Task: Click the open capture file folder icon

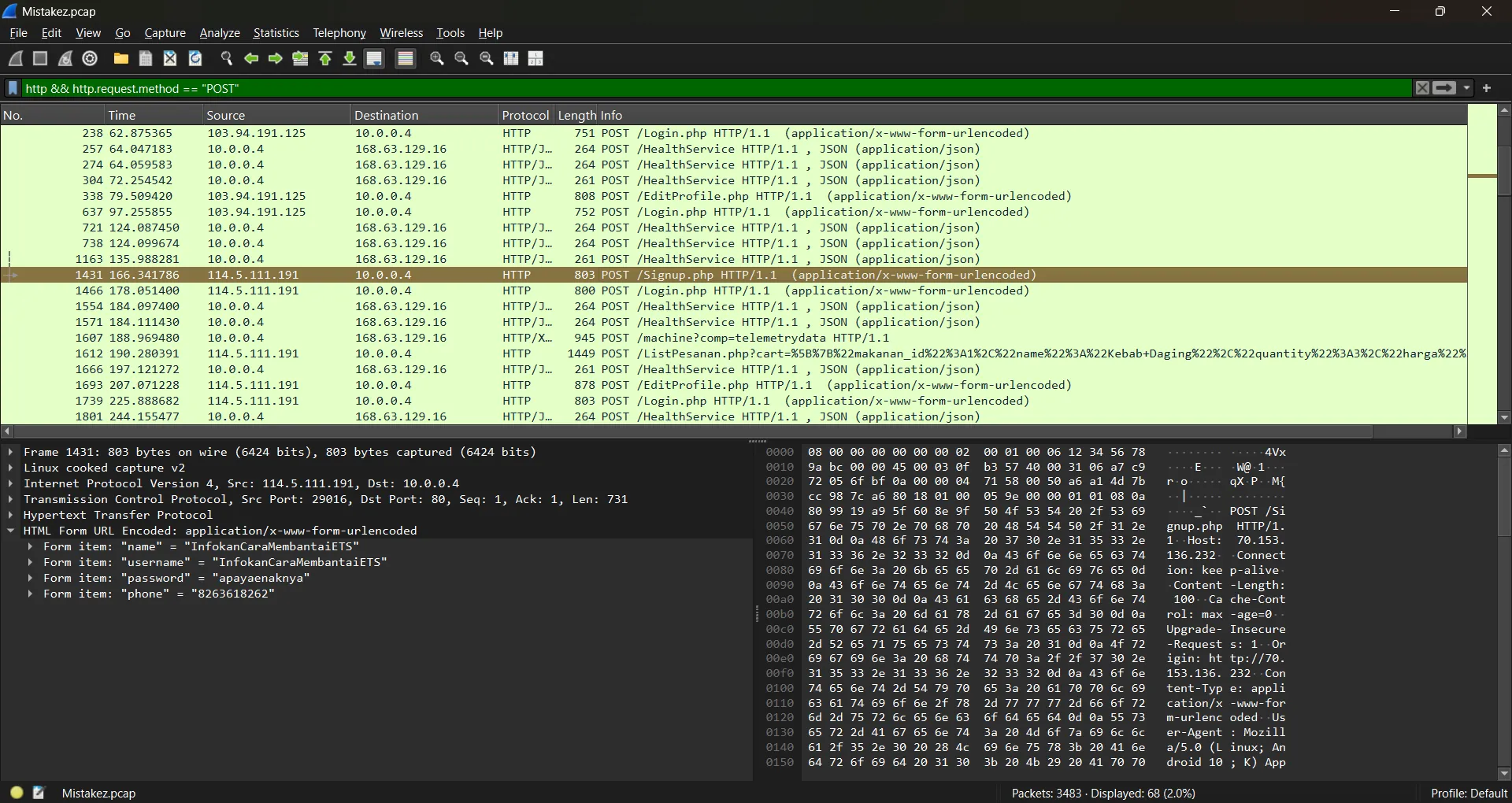Action: pyautogui.click(x=120, y=58)
